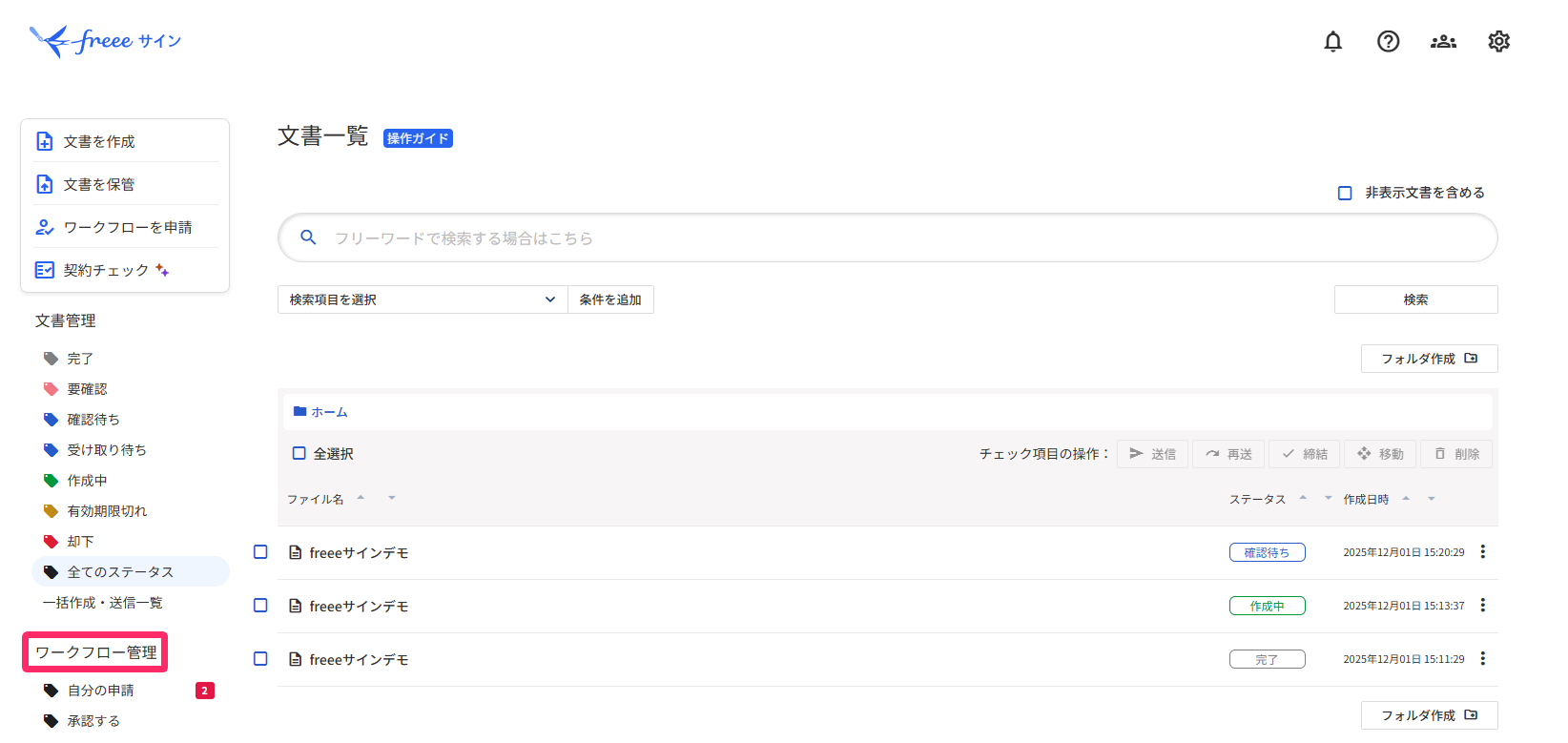Click the 条件を追加 button

pos(610,299)
